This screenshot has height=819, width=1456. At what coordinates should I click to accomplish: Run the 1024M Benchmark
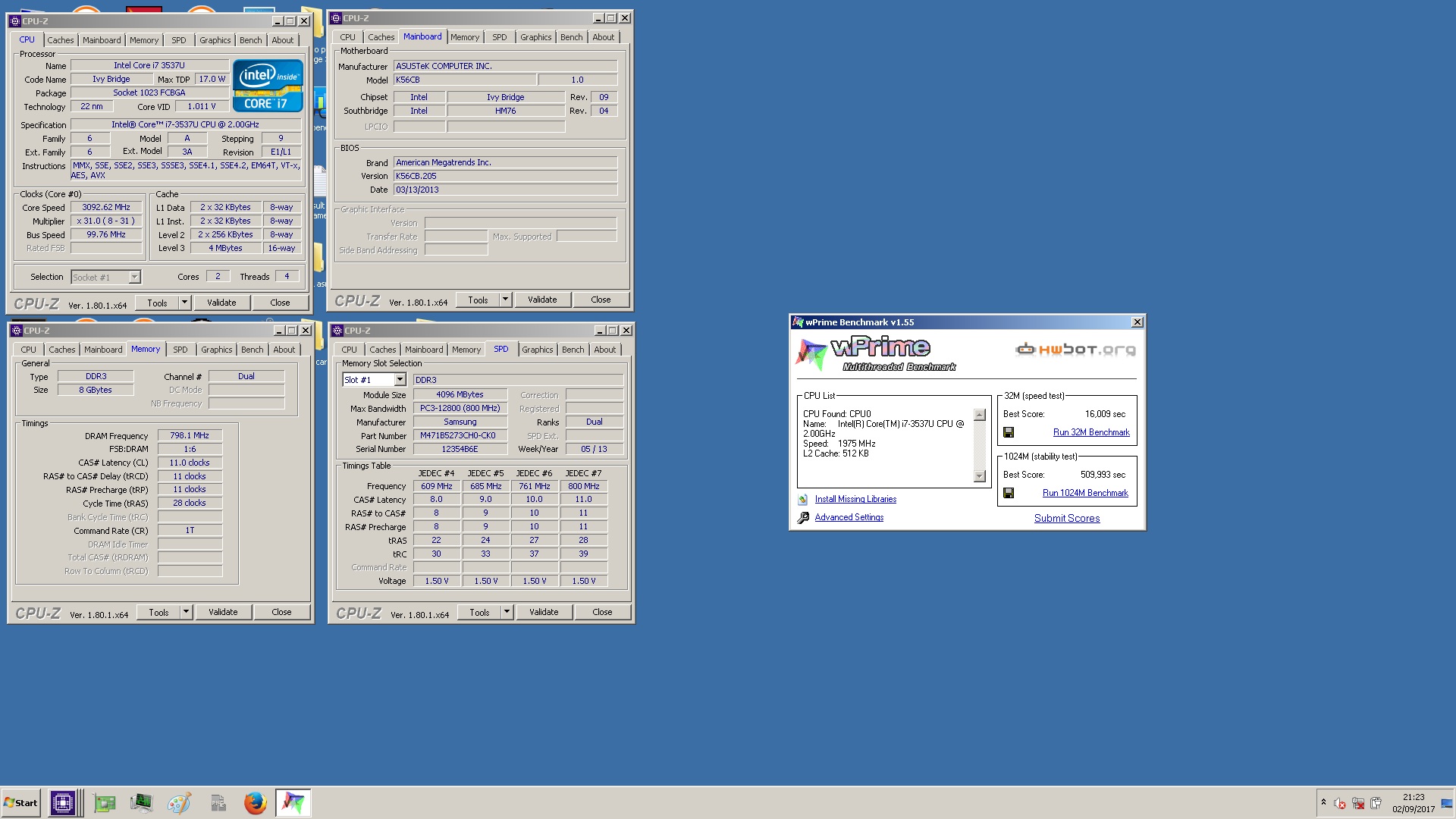coord(1085,493)
